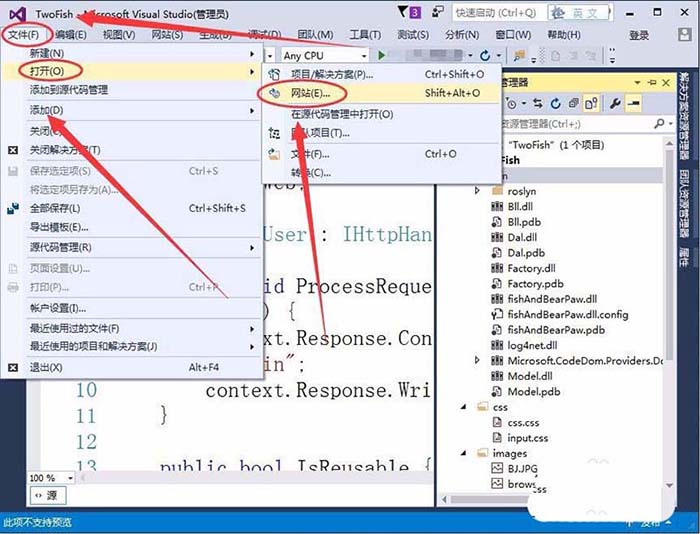The height and width of the screenshot is (534, 700).
Task: Select 在源代码管理中打开(O) entry
Action: tap(381, 114)
